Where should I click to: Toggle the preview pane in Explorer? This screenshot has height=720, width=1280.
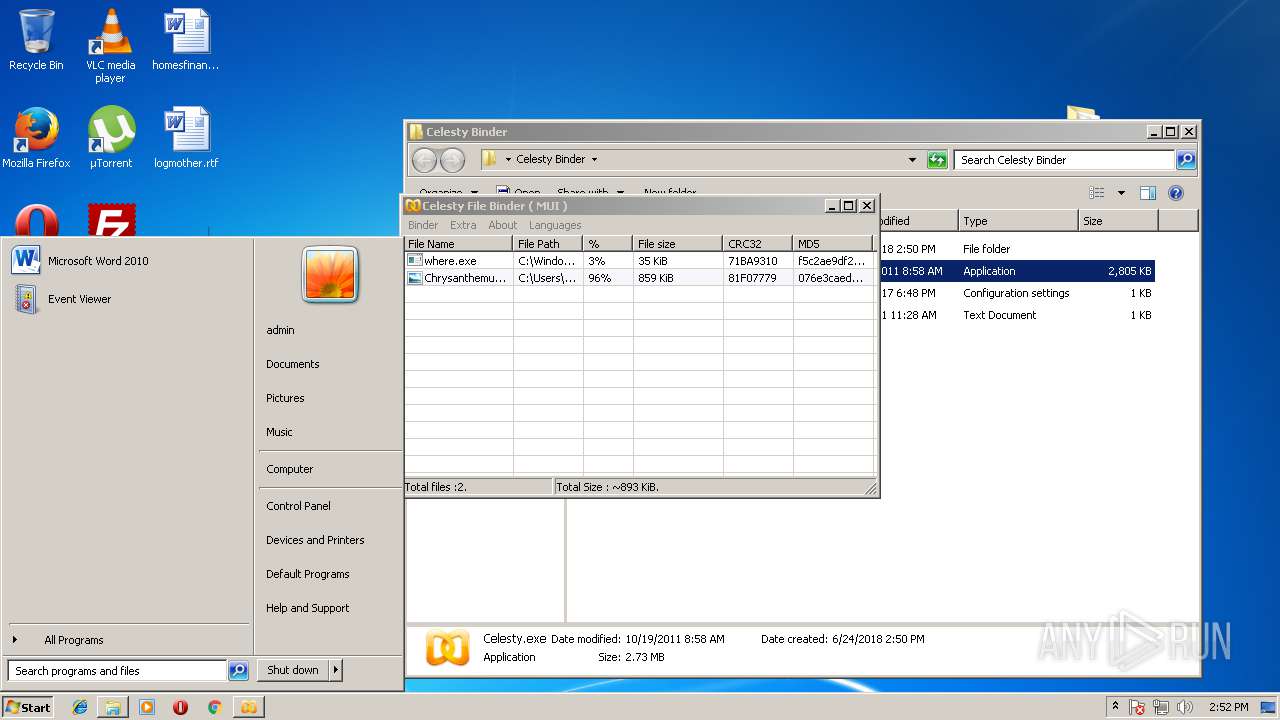pyautogui.click(x=1148, y=193)
